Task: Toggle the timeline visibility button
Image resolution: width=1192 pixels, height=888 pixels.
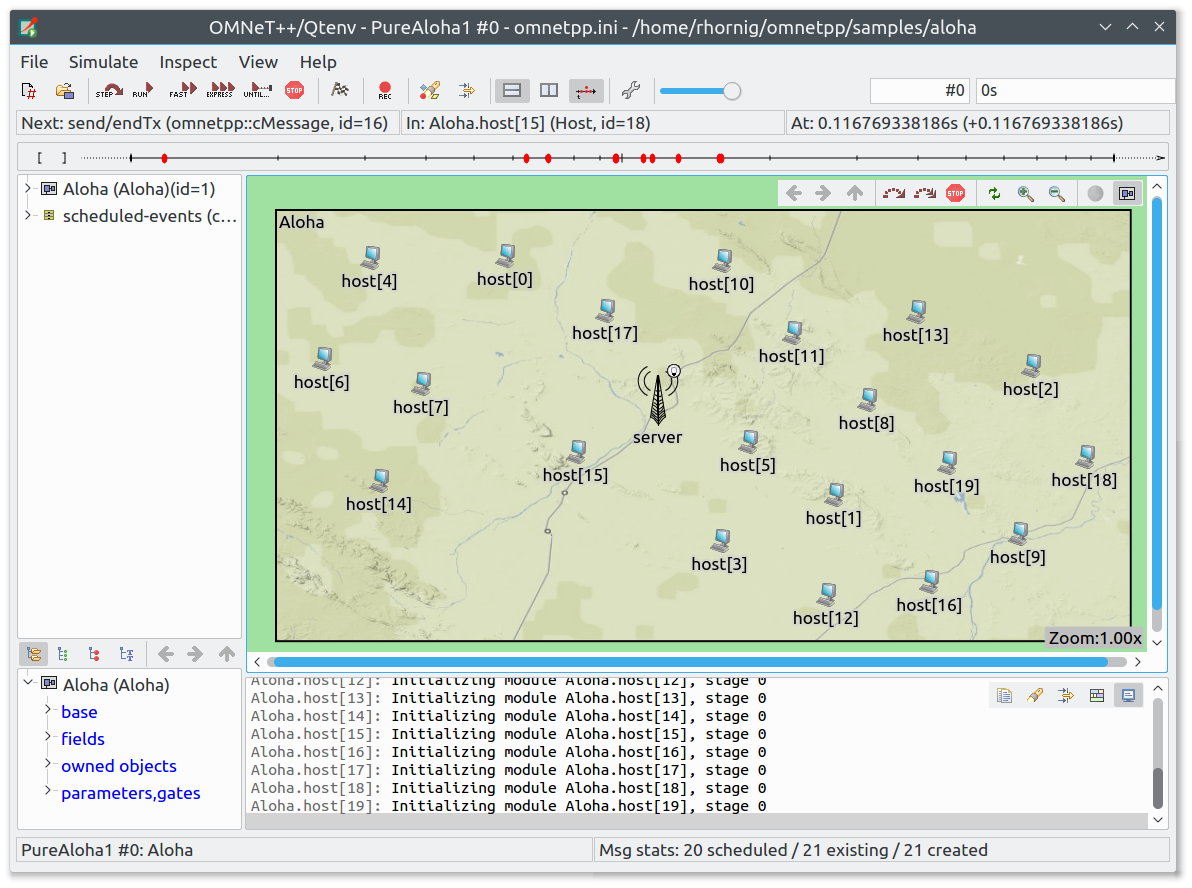Action: (585, 91)
